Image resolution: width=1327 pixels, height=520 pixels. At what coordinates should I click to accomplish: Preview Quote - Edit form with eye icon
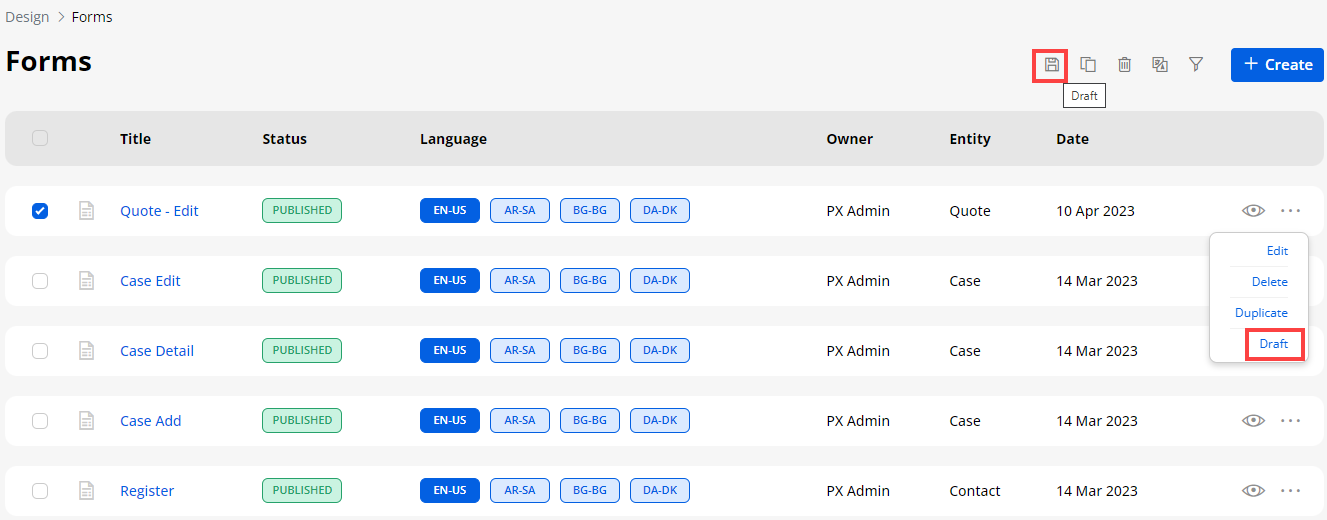pyautogui.click(x=1253, y=211)
